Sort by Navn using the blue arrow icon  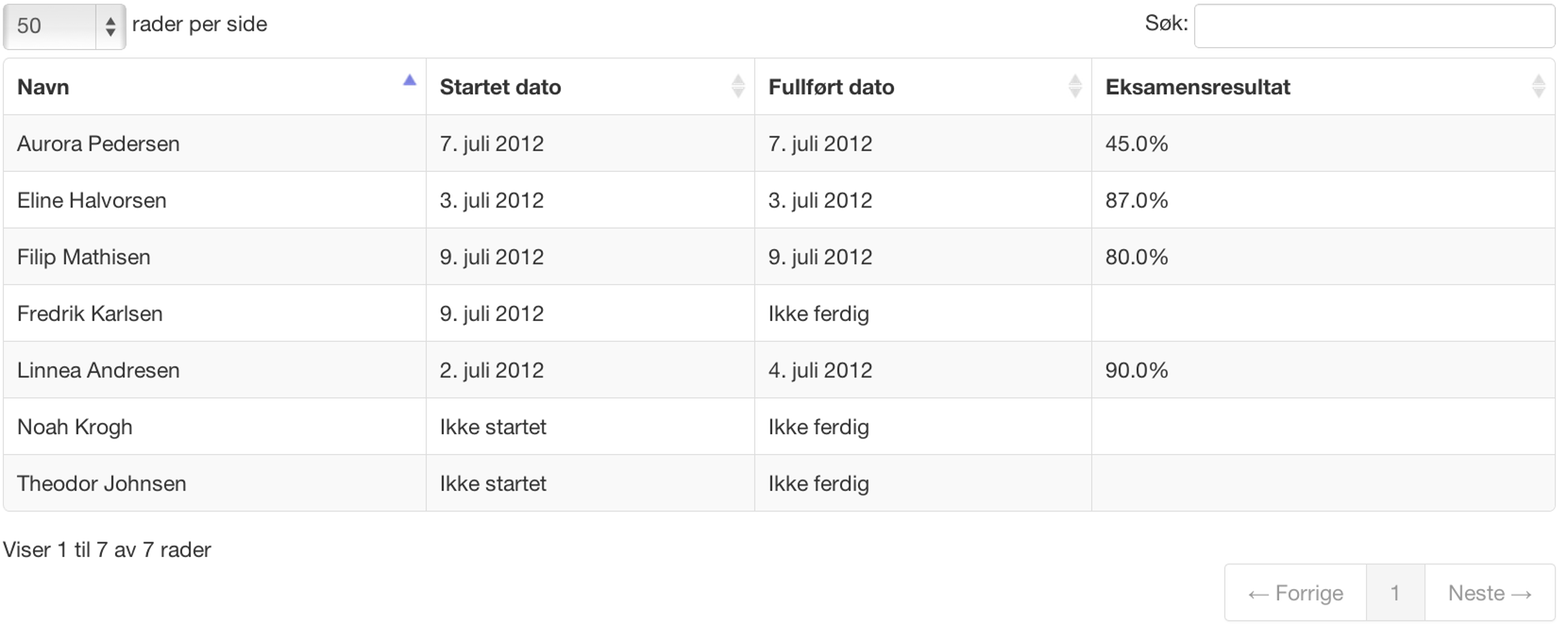[409, 80]
